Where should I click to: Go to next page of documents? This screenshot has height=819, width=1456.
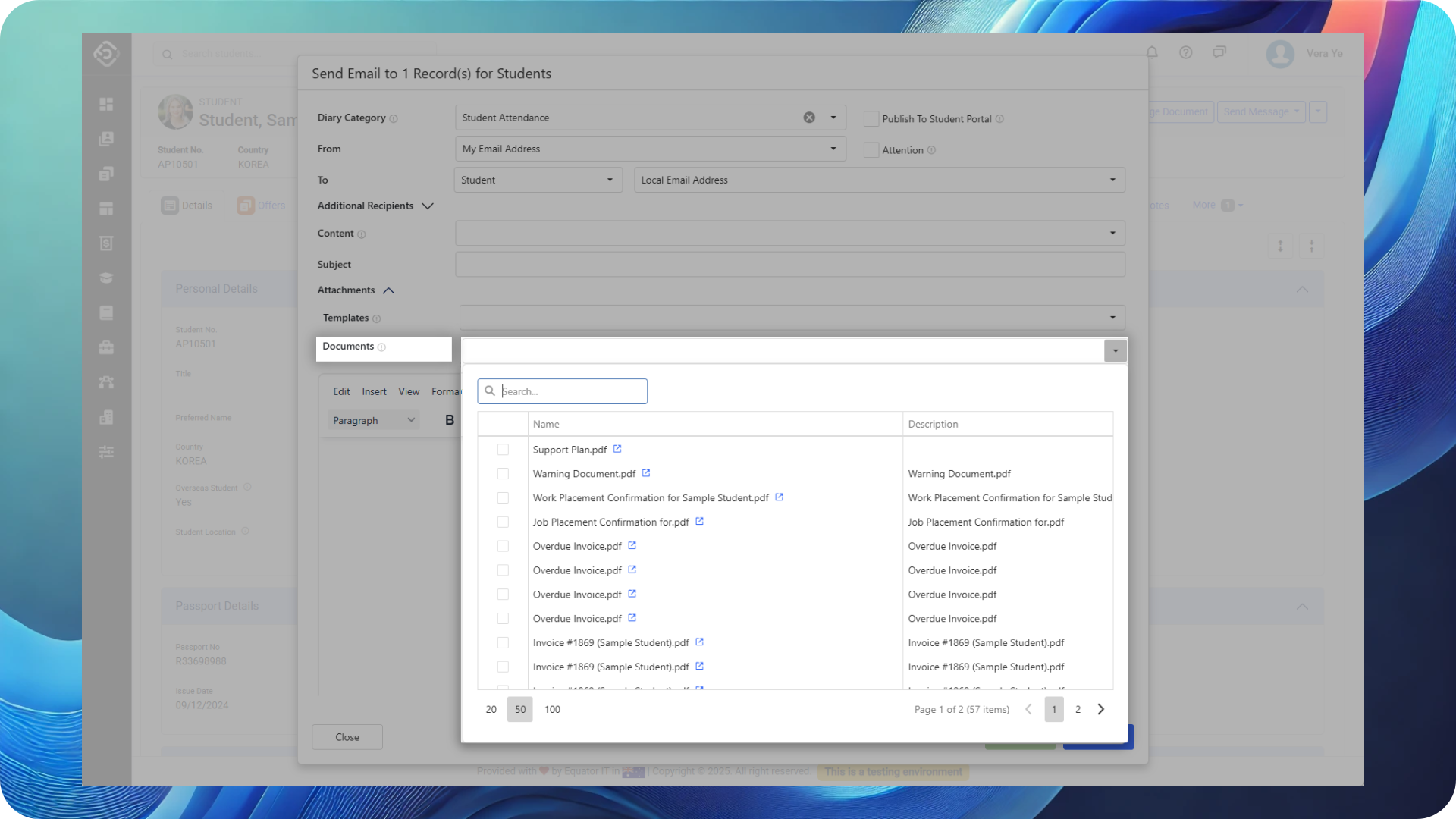tap(1101, 709)
